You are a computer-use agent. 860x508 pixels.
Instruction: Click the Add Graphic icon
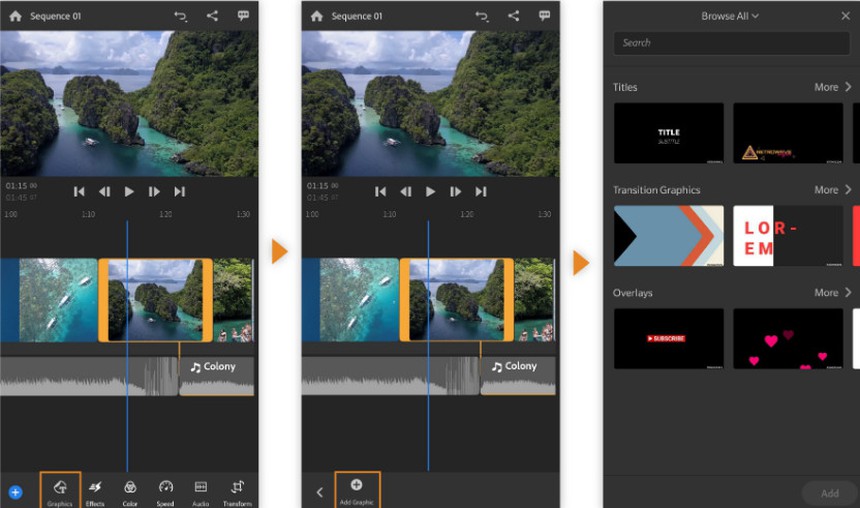pos(357,489)
